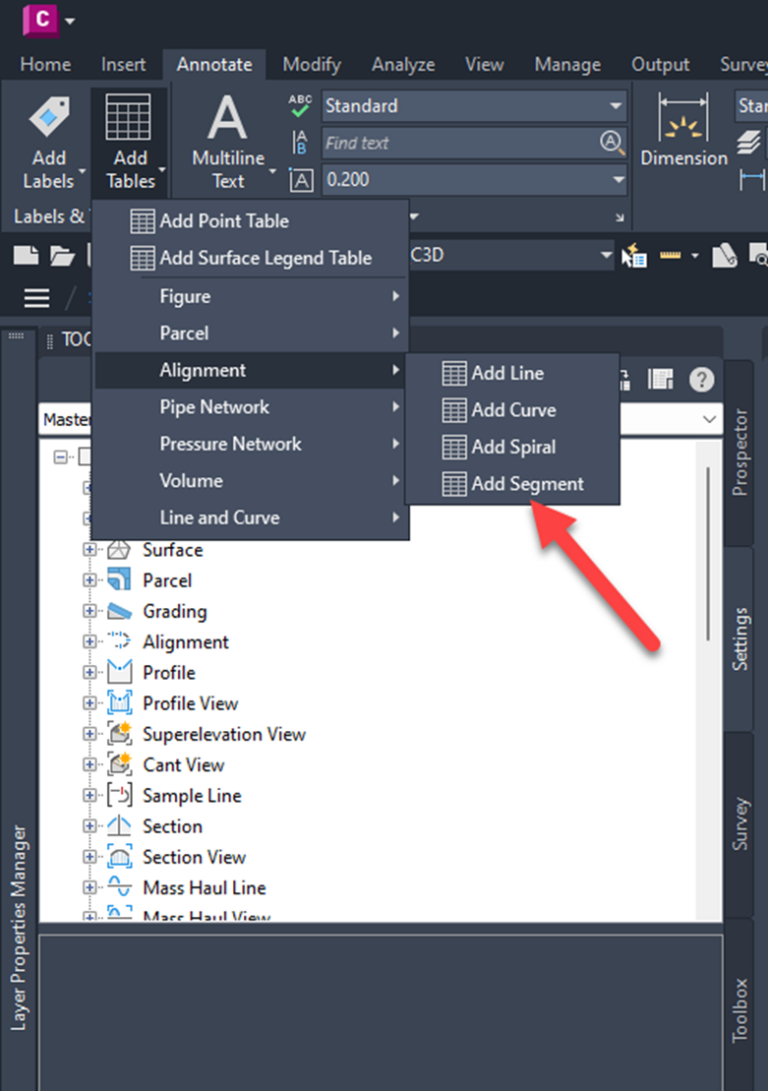Image resolution: width=768 pixels, height=1091 pixels.
Task: Click the Section View tree icon
Action: (119, 857)
